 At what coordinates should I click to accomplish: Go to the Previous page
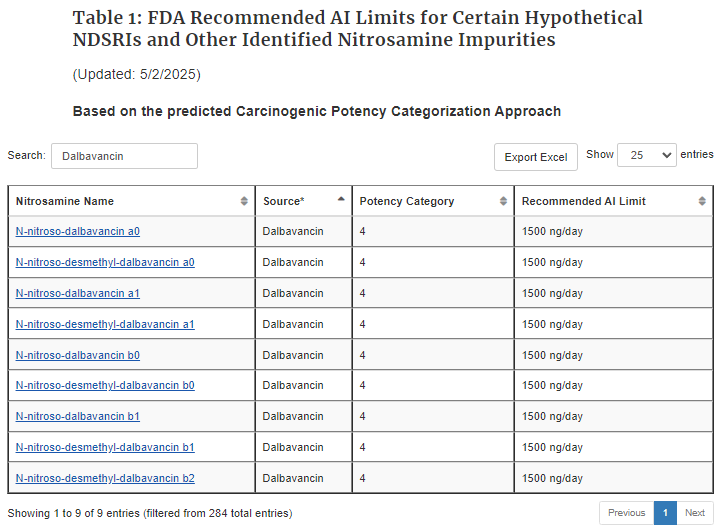[626, 513]
